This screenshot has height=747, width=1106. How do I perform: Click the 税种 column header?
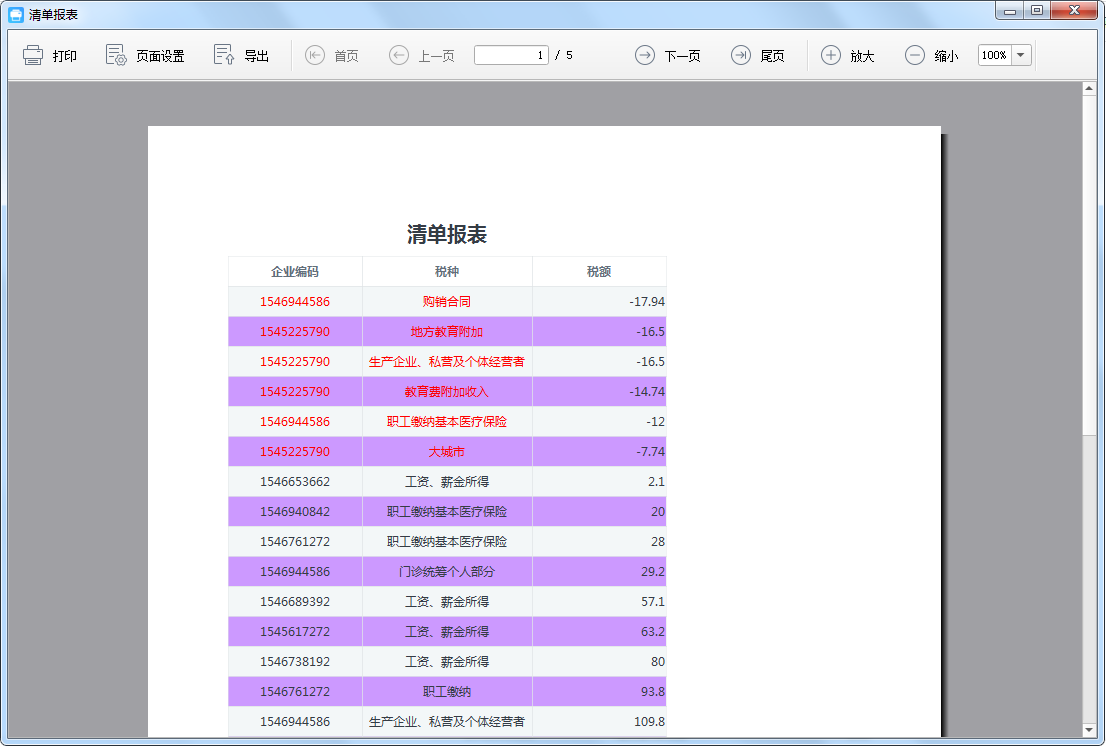[x=447, y=272]
